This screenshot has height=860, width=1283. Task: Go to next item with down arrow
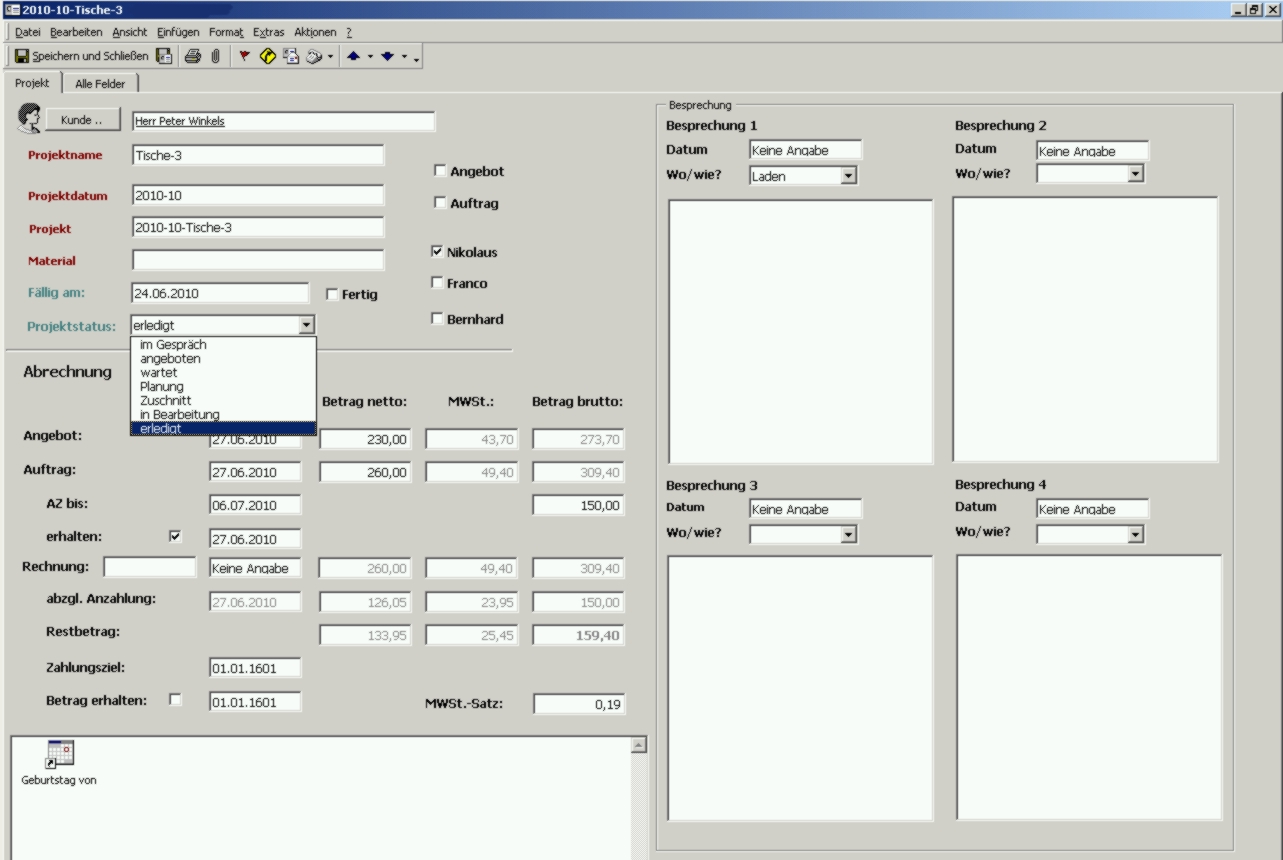(x=389, y=57)
